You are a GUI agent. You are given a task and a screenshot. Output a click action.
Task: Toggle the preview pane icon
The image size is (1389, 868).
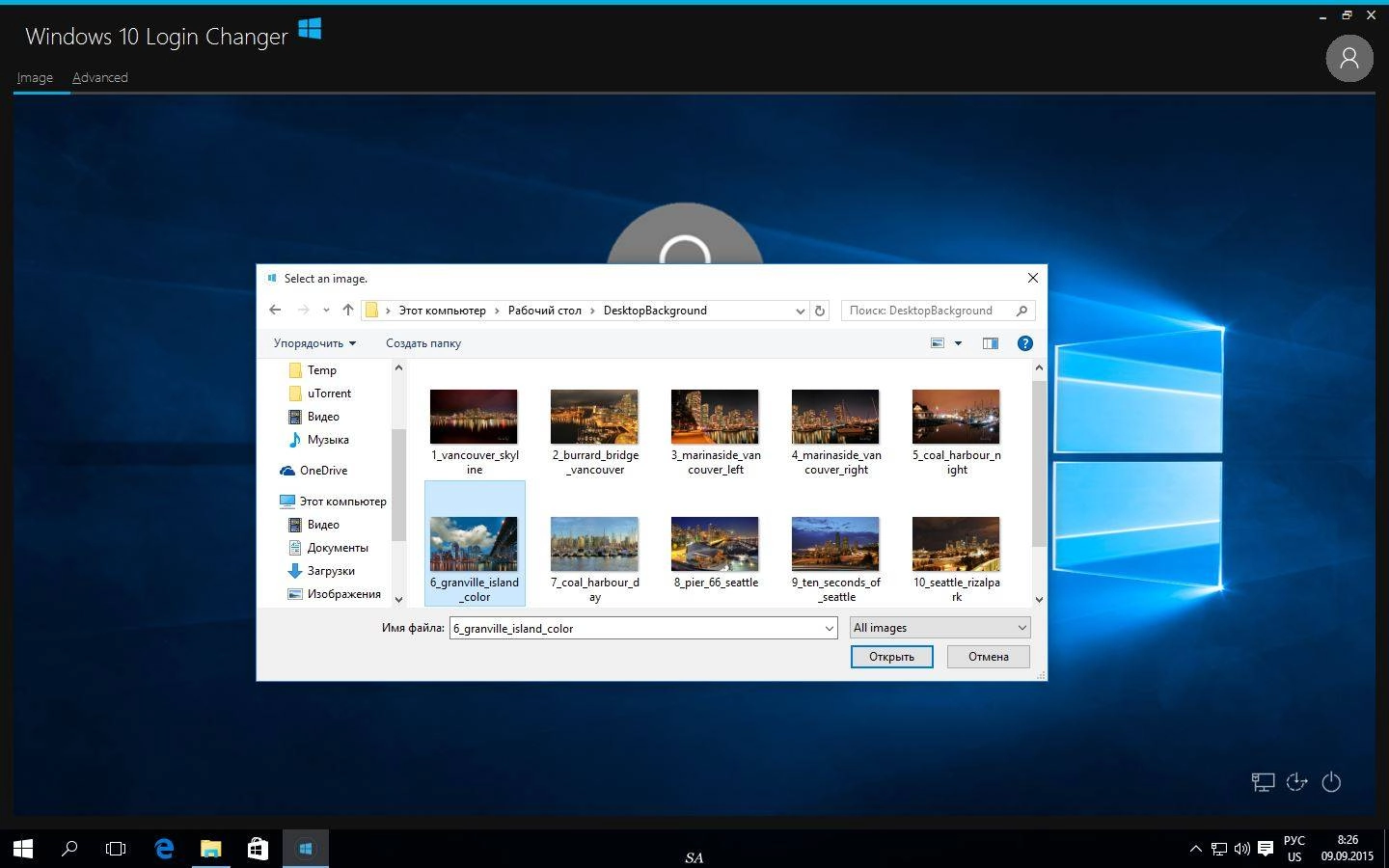[x=990, y=343]
